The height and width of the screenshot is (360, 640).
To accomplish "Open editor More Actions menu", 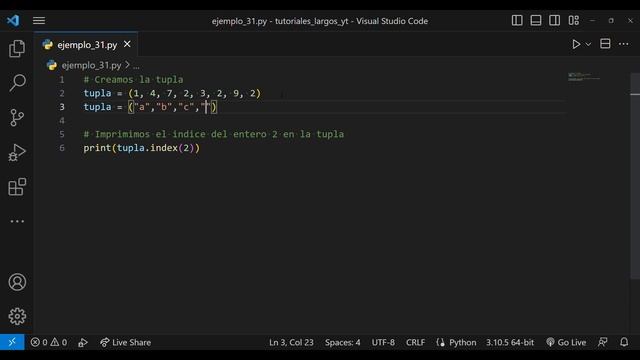I will pyautogui.click(x=624, y=44).
